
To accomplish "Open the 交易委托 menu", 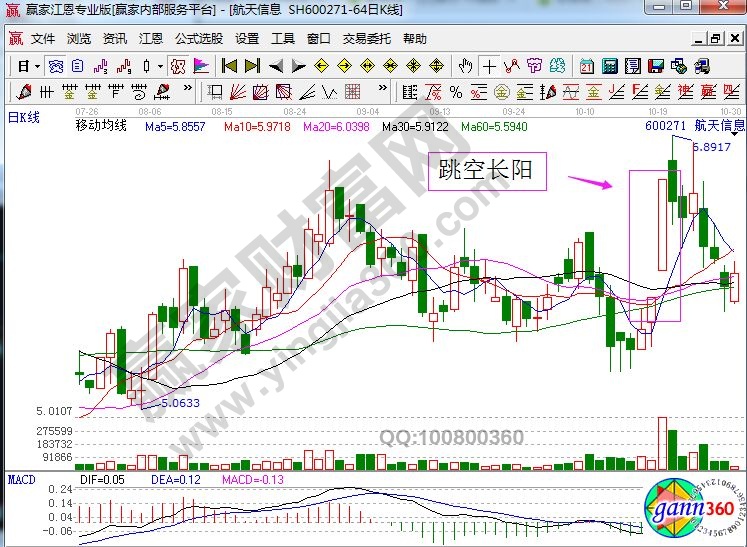I will point(366,39).
